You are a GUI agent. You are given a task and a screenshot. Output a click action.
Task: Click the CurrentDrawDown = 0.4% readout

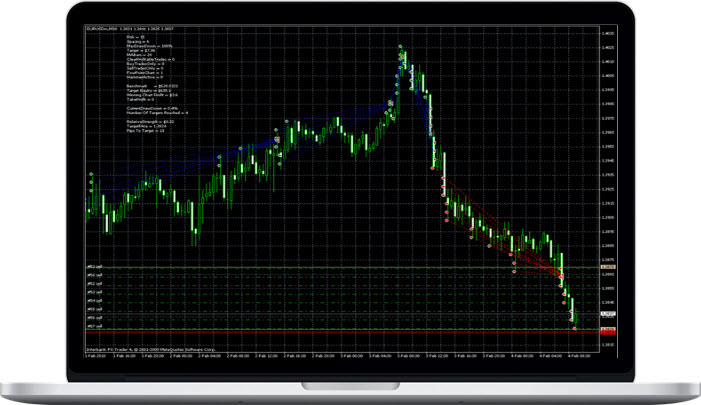[x=137, y=109]
